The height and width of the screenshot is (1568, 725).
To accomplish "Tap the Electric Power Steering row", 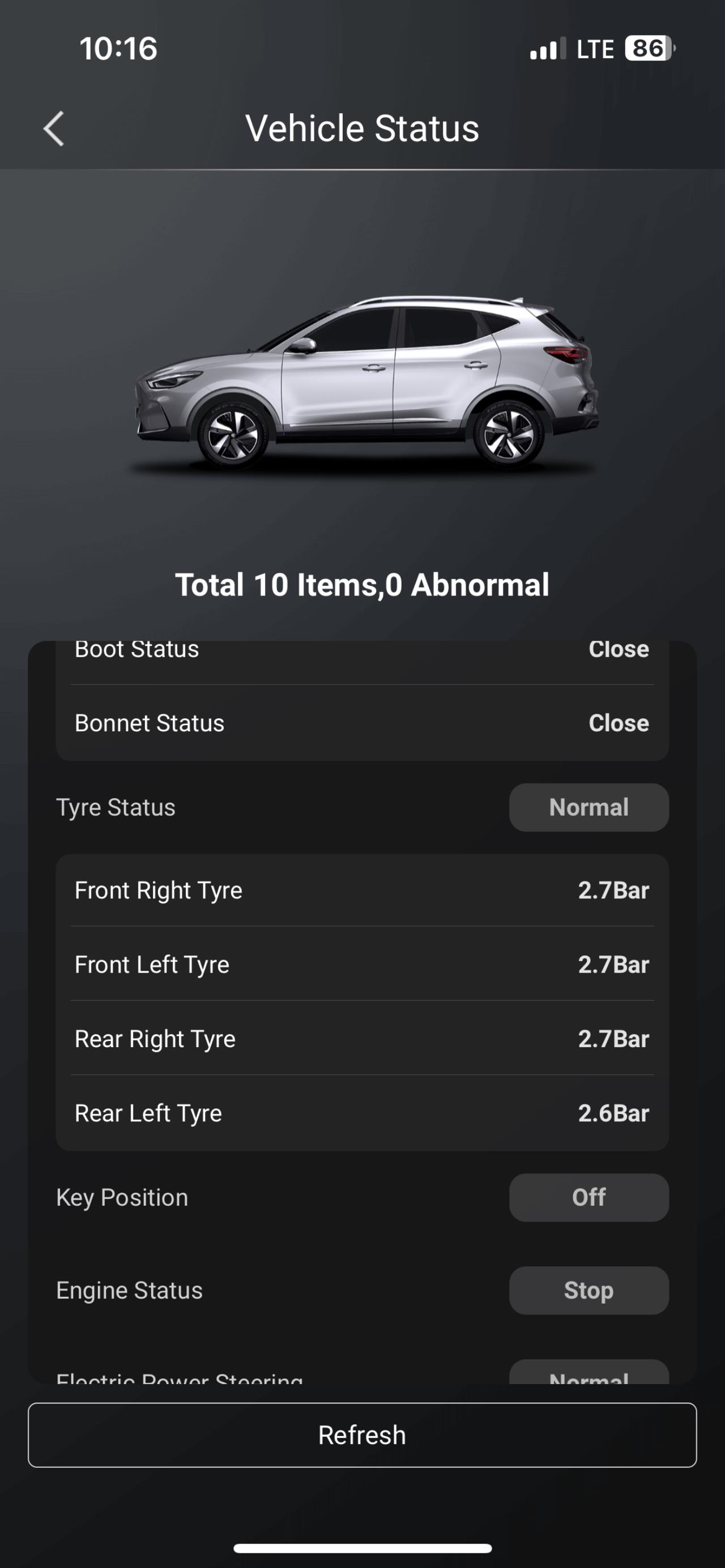I will click(362, 1372).
